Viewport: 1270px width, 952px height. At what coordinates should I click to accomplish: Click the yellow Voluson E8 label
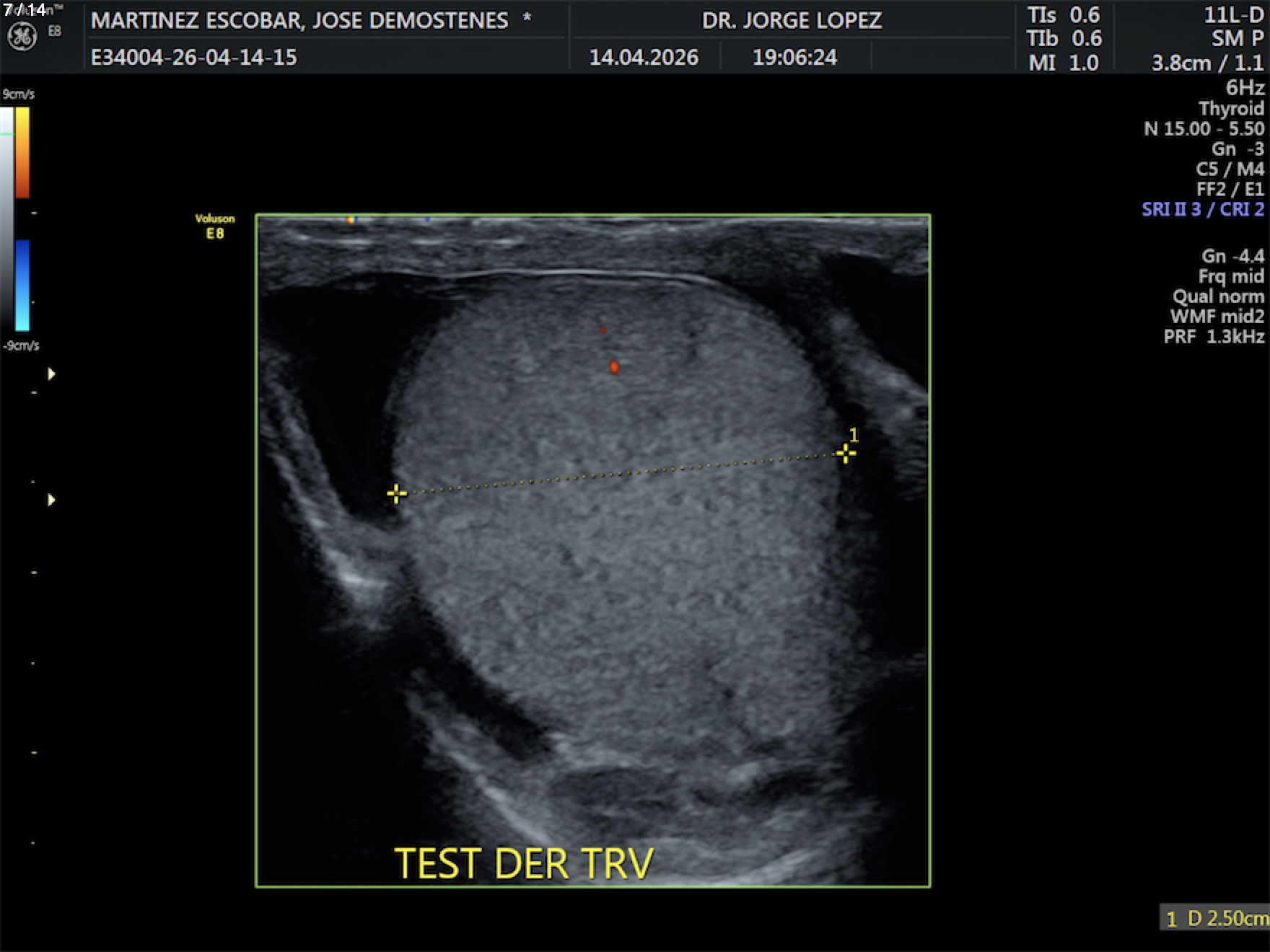point(214,226)
